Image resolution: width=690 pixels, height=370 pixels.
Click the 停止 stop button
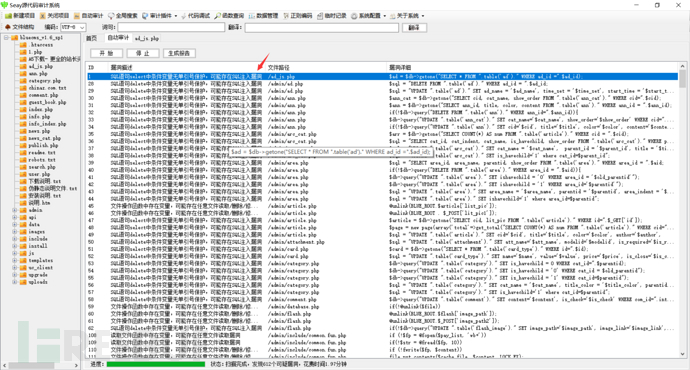pos(143,53)
